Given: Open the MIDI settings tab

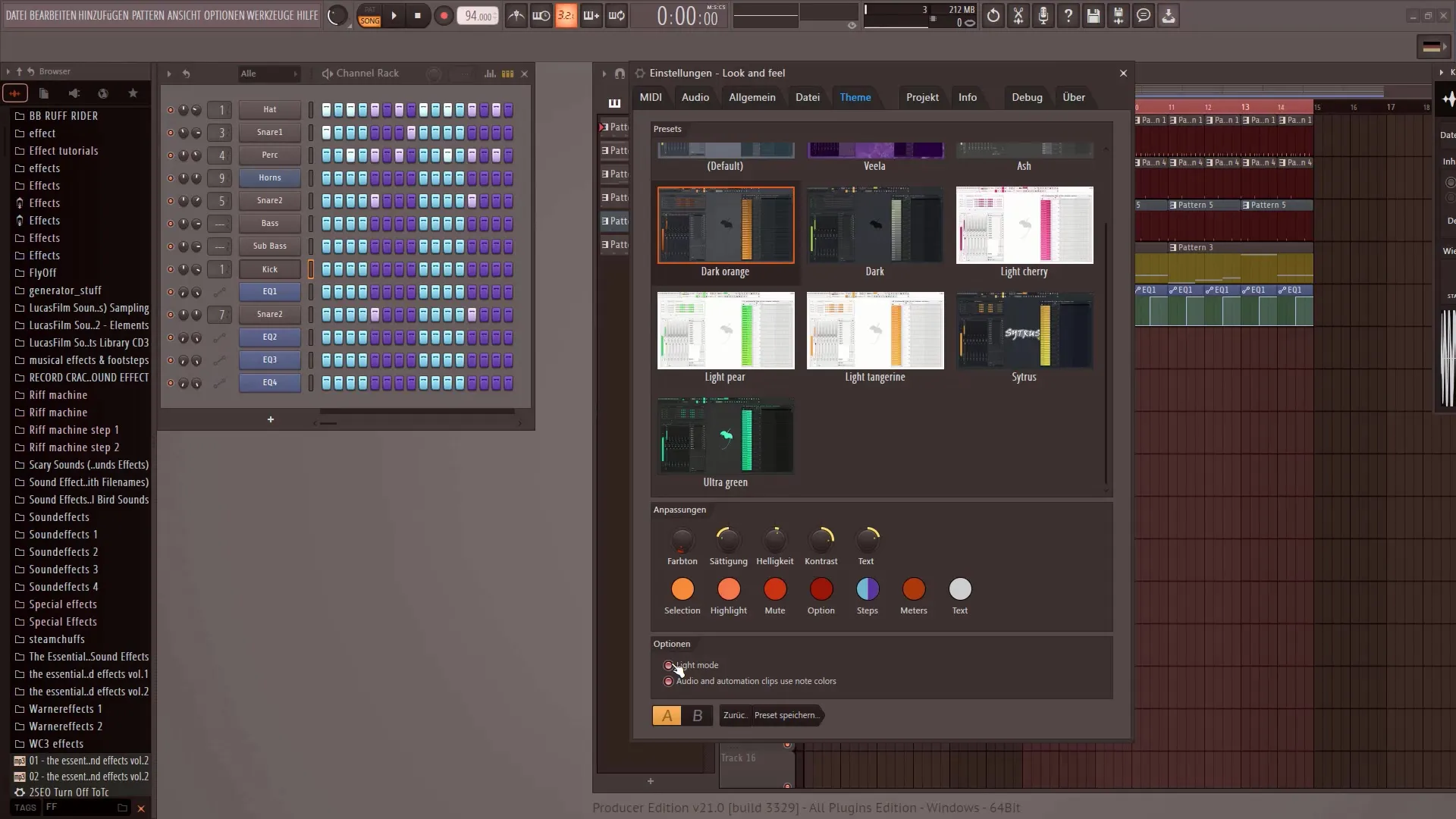Looking at the screenshot, I should (651, 97).
